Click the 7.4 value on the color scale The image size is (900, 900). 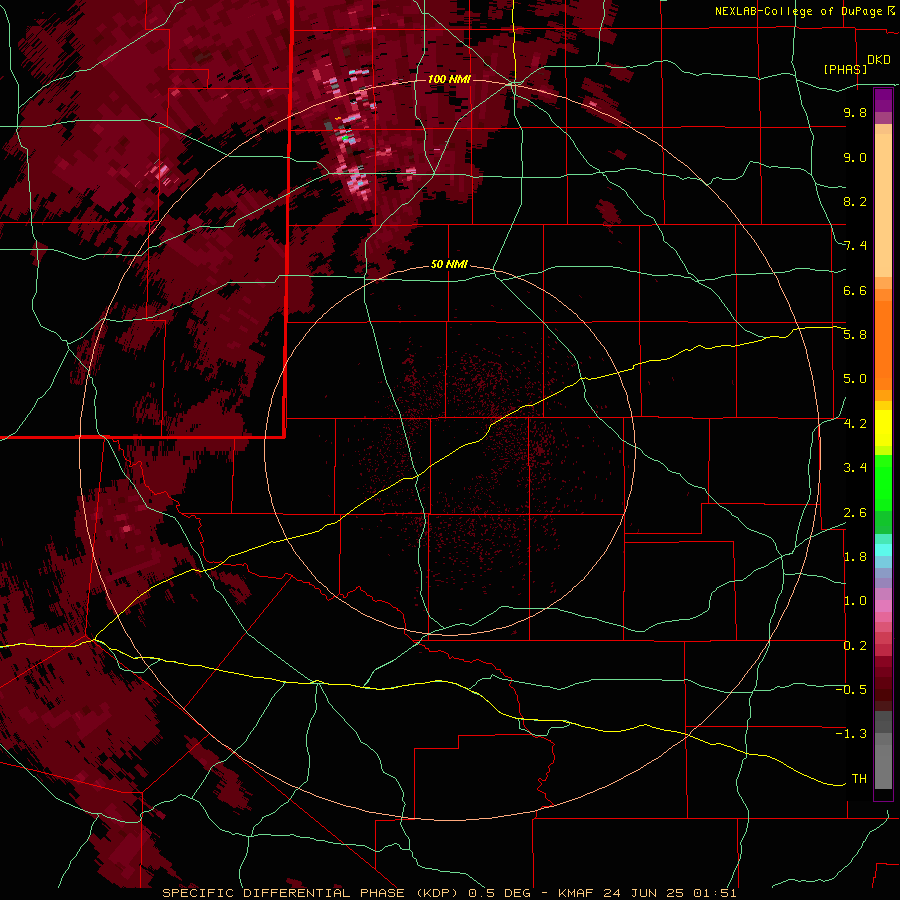click(855, 246)
